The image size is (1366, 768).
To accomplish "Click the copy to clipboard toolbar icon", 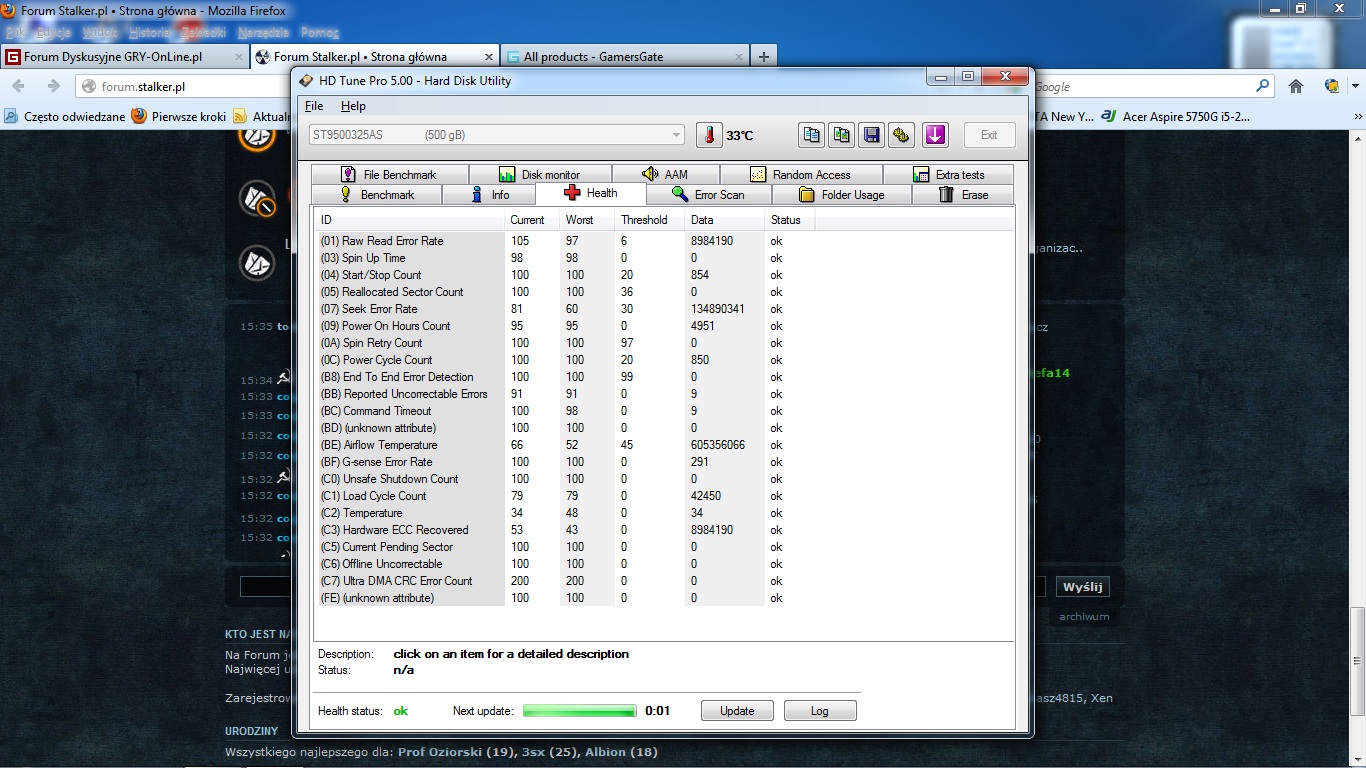I will point(811,135).
